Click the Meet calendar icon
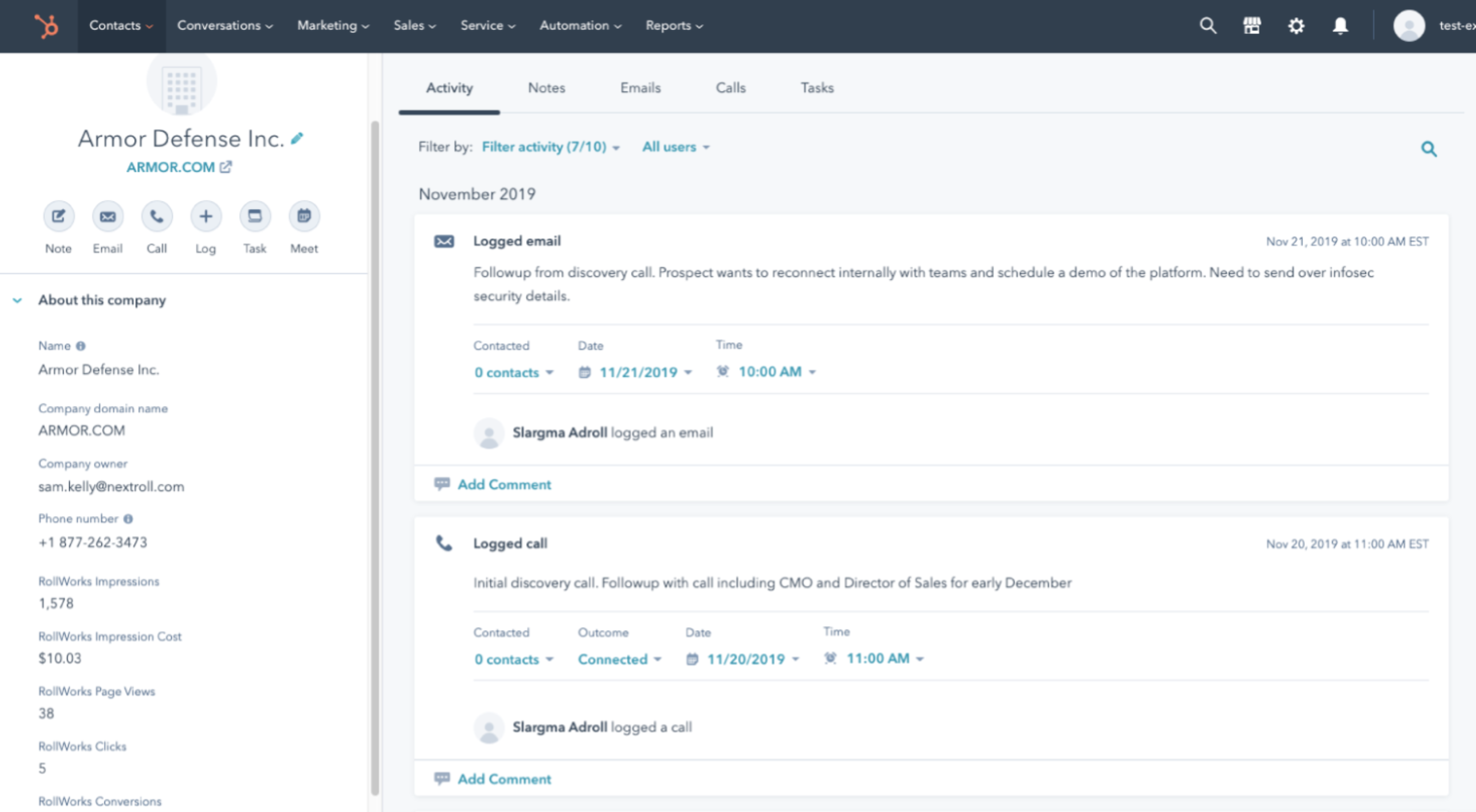The image size is (1476, 812). pos(304,217)
